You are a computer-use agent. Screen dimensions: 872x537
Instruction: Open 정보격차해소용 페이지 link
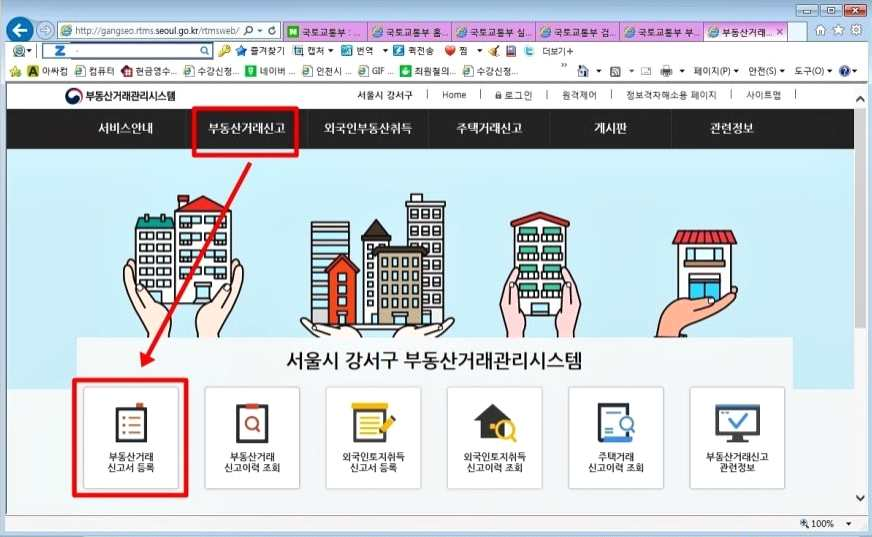[671, 95]
